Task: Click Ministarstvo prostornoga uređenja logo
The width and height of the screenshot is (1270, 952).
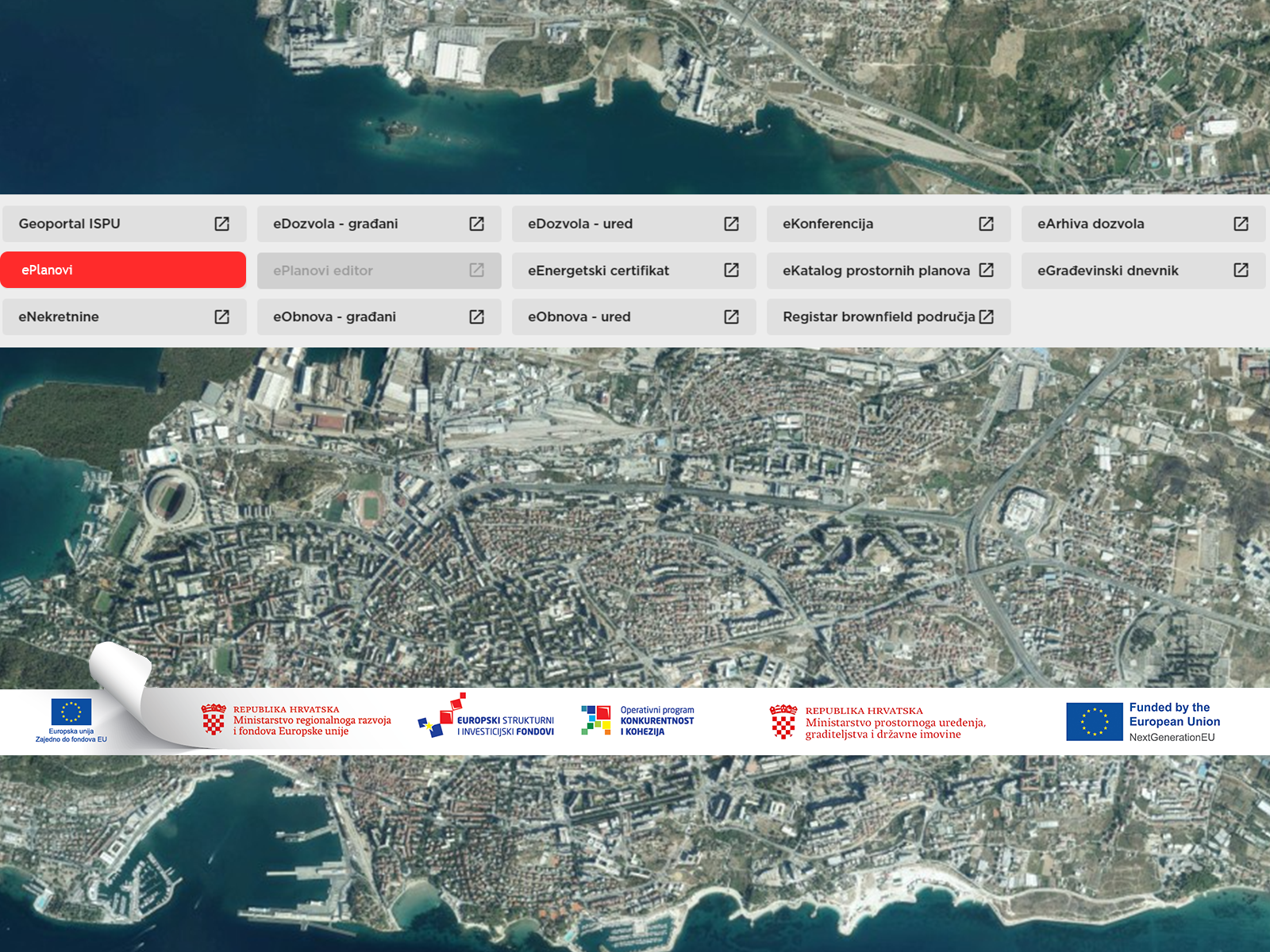Action: [x=878, y=722]
